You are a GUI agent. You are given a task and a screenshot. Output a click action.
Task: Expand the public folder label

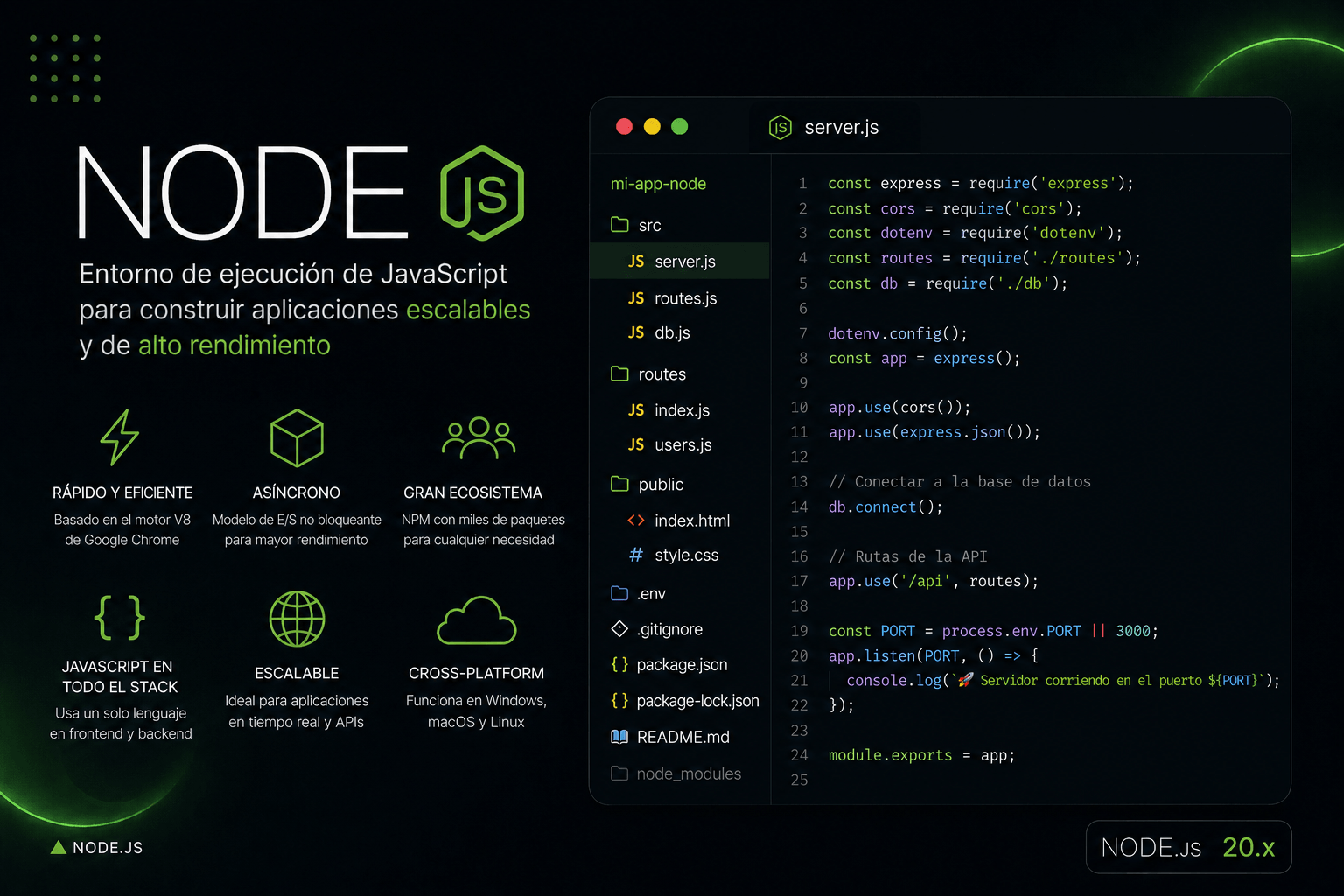pos(661,485)
